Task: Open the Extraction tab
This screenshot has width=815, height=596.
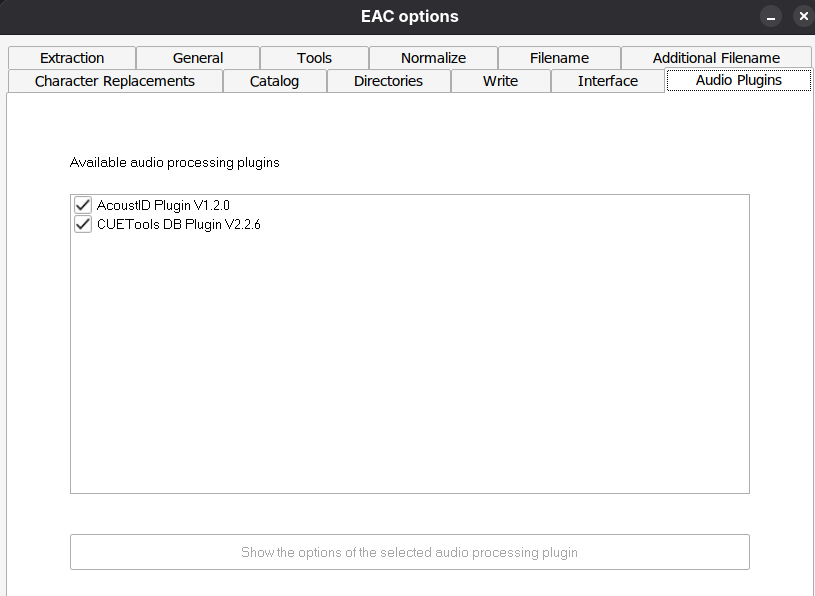Action: [x=72, y=58]
